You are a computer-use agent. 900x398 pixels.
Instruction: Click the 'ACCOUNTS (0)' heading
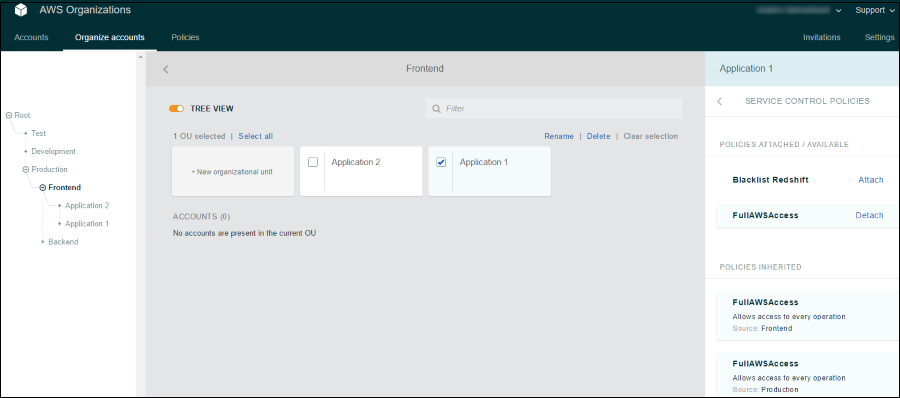click(201, 217)
